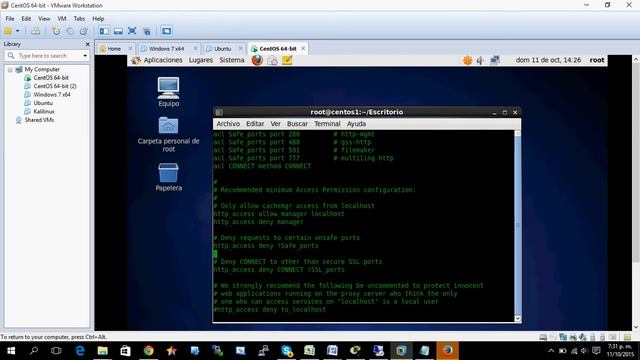Open the Aplicaciones menu in CentOS

(162, 60)
